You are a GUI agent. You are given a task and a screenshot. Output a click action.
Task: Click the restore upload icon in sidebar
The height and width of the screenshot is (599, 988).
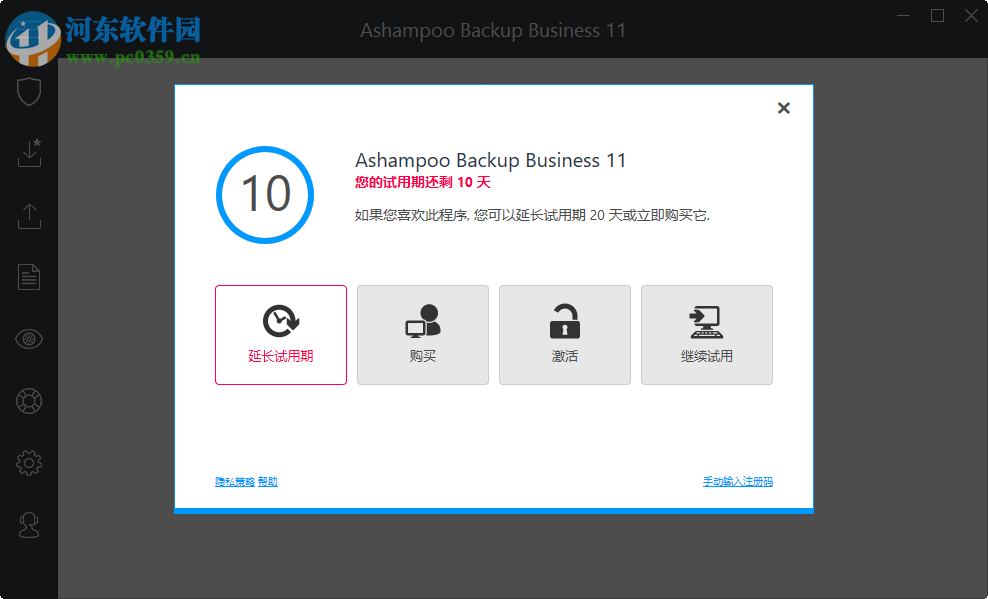point(29,215)
